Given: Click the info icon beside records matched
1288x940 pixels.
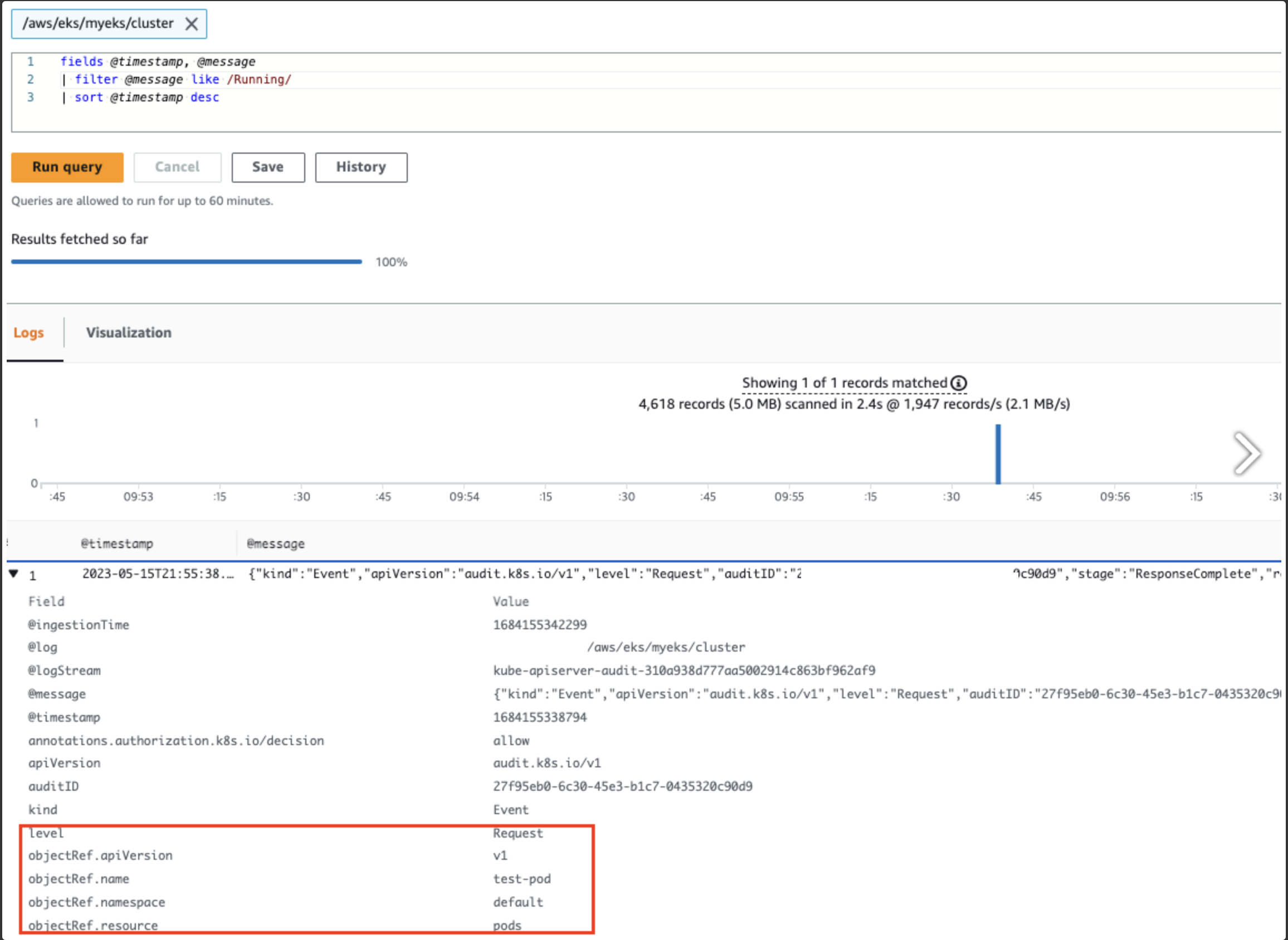Looking at the screenshot, I should point(958,383).
